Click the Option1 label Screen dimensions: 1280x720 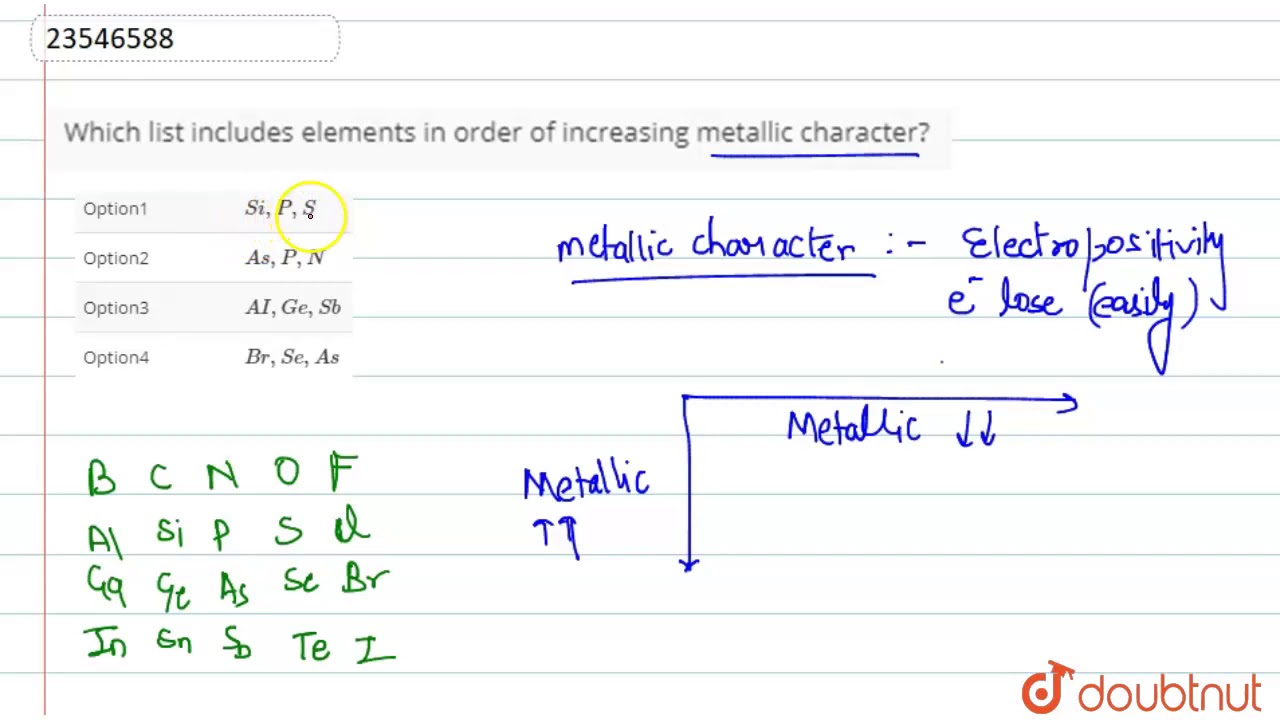[x=115, y=208]
